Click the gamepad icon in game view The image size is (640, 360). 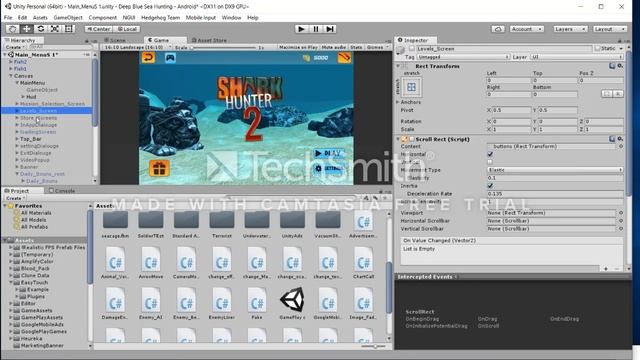tap(170, 58)
